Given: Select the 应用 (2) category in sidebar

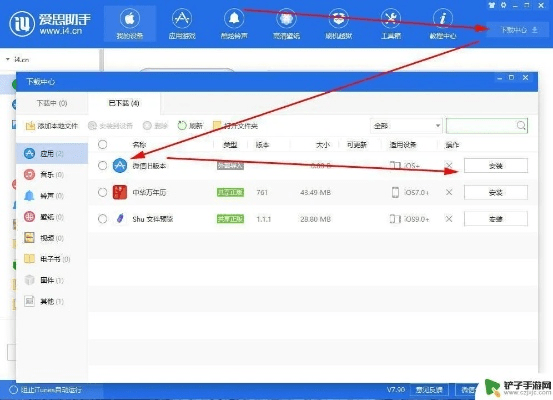Looking at the screenshot, I should pos(52,153).
